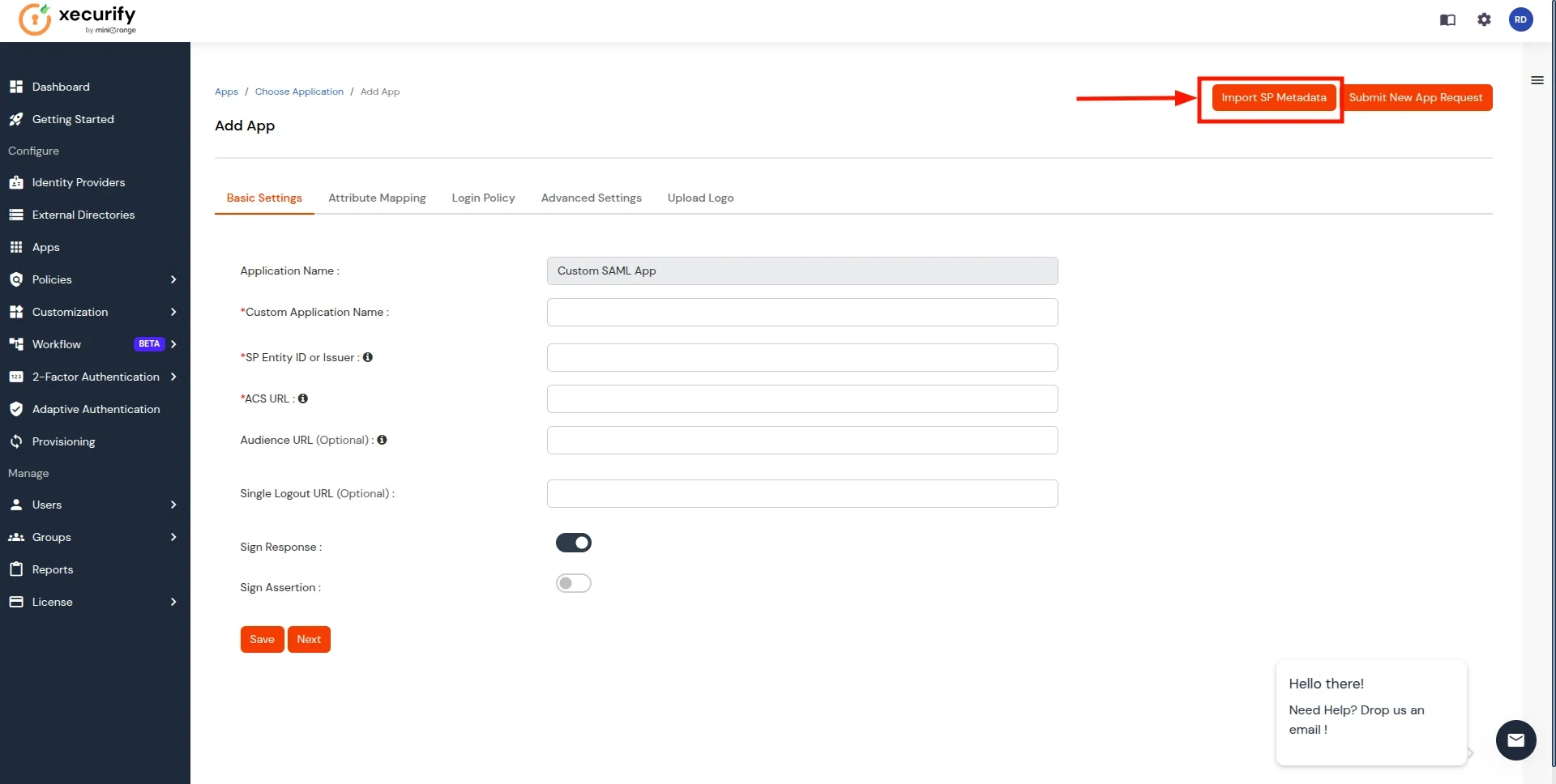Click inside the Custom Application Name field

click(x=802, y=312)
